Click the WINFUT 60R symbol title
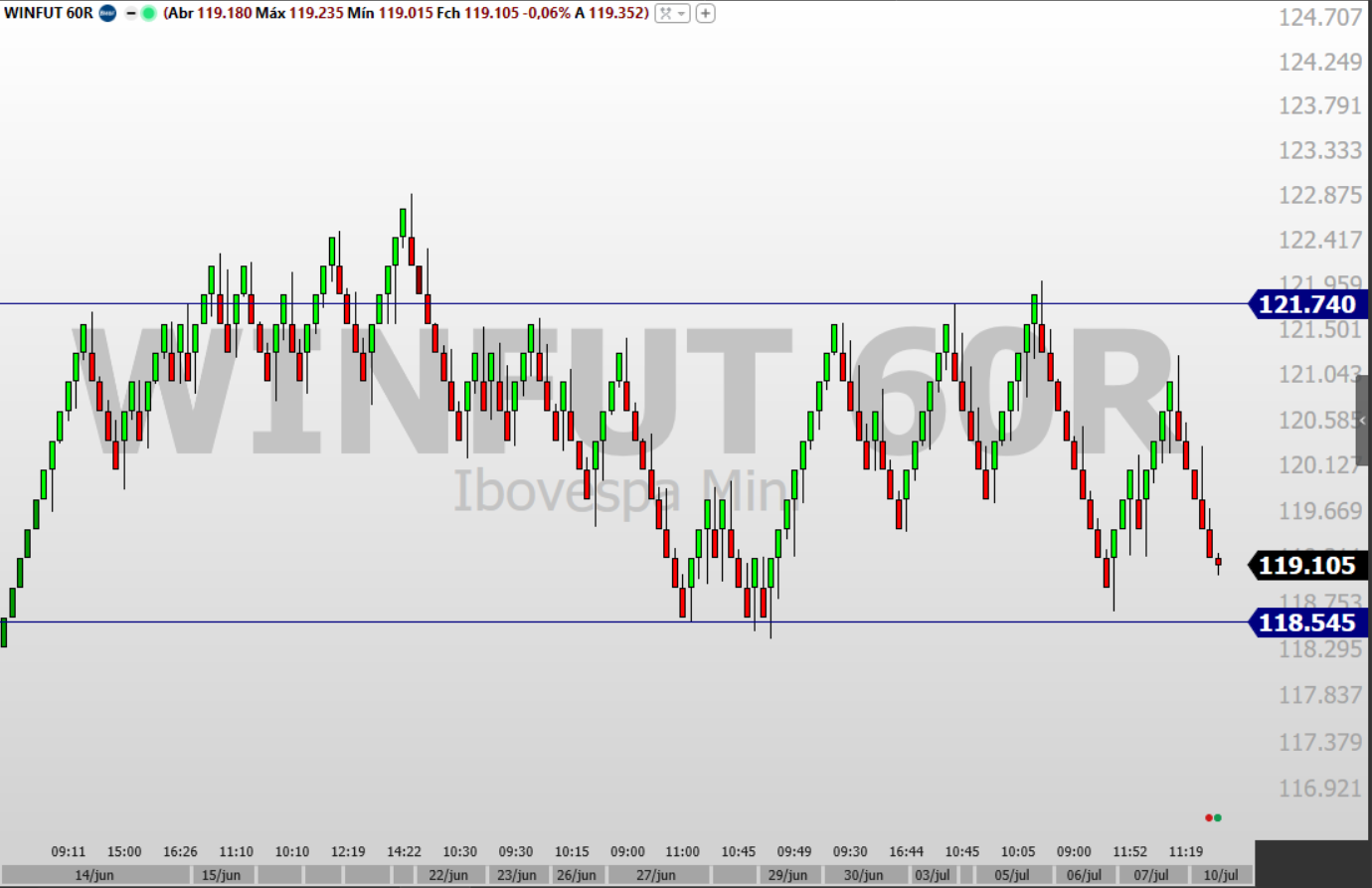The width and height of the screenshot is (1372, 888). pos(48,13)
